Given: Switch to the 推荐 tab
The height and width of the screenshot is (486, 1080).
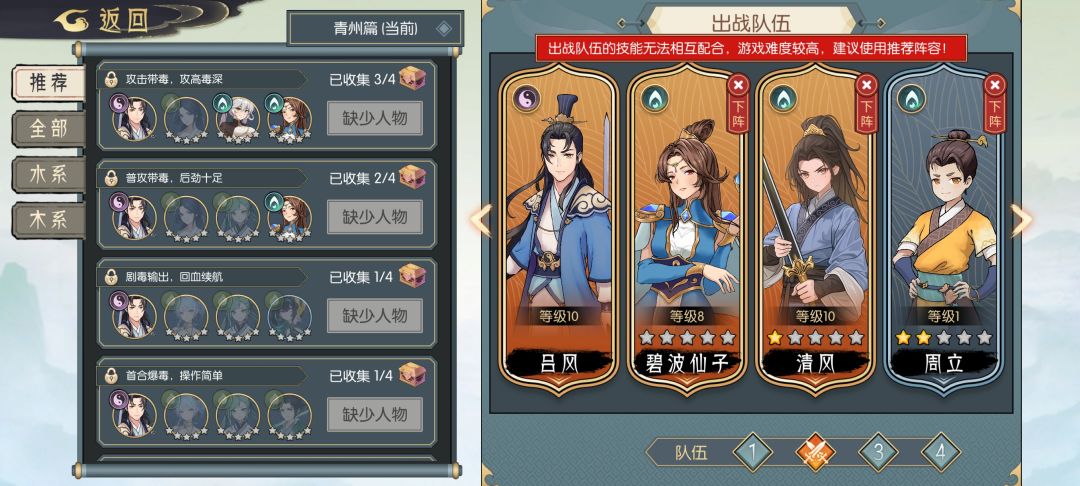Looking at the screenshot, I should [x=49, y=83].
